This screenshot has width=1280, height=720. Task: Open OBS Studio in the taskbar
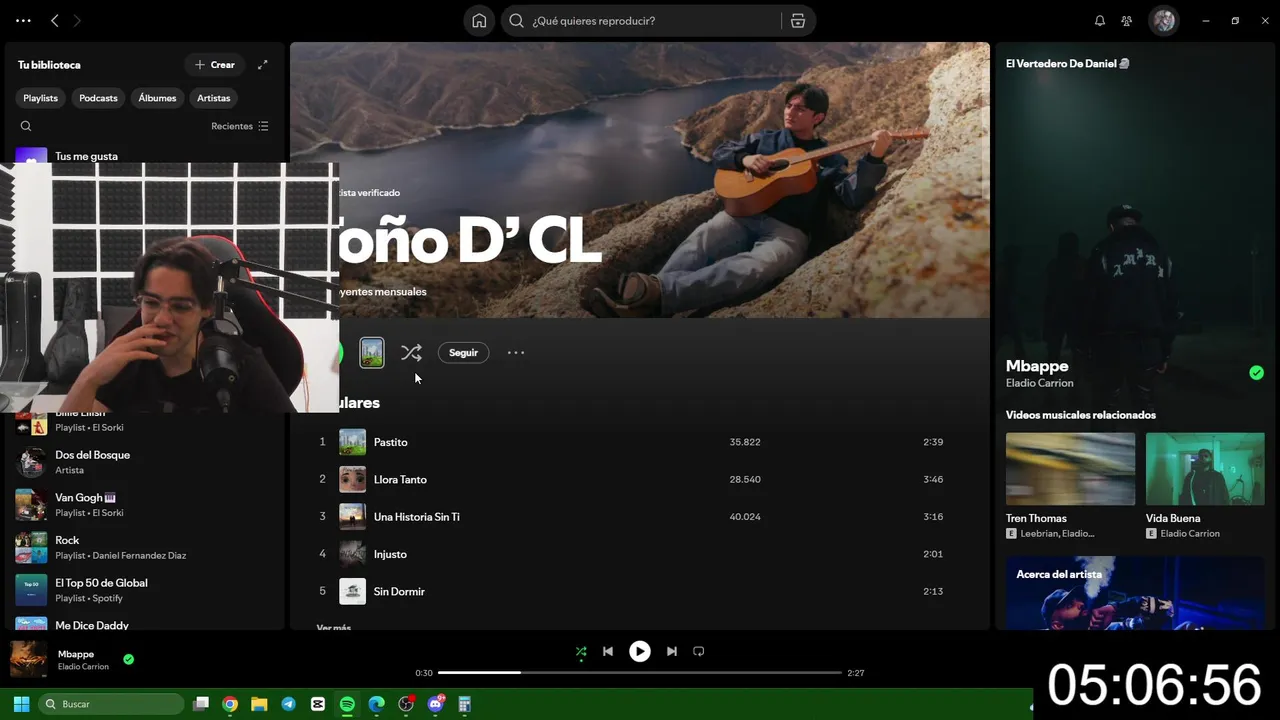pyautogui.click(x=406, y=704)
